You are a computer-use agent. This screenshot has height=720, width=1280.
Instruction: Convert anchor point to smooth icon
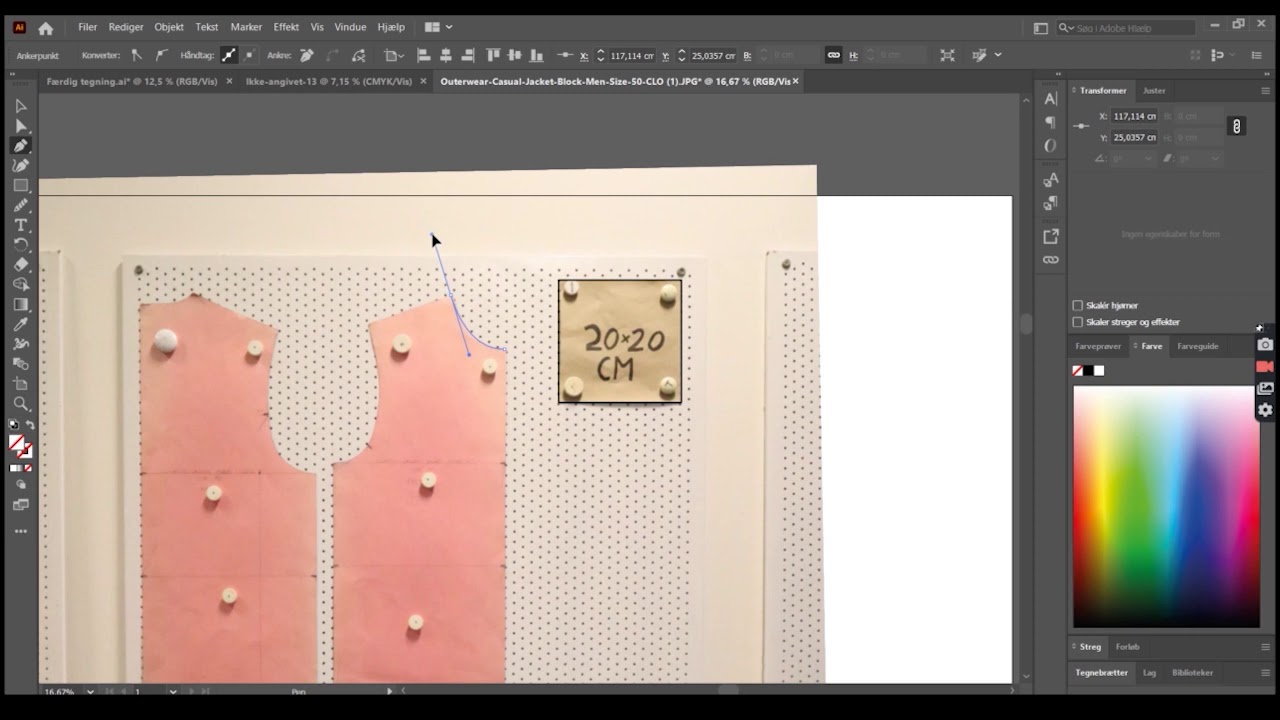click(160, 55)
